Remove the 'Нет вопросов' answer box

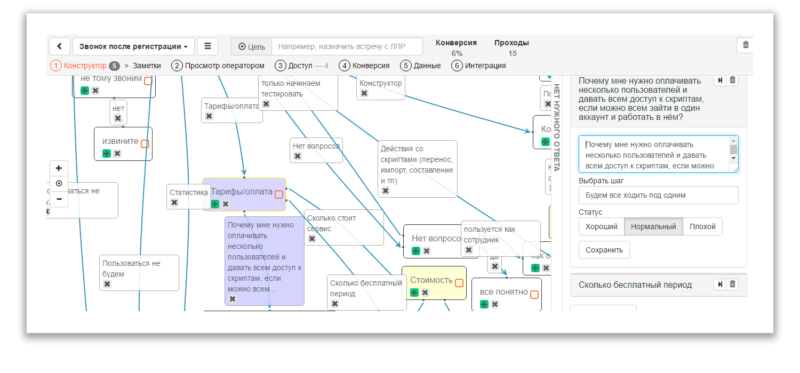[297, 156]
